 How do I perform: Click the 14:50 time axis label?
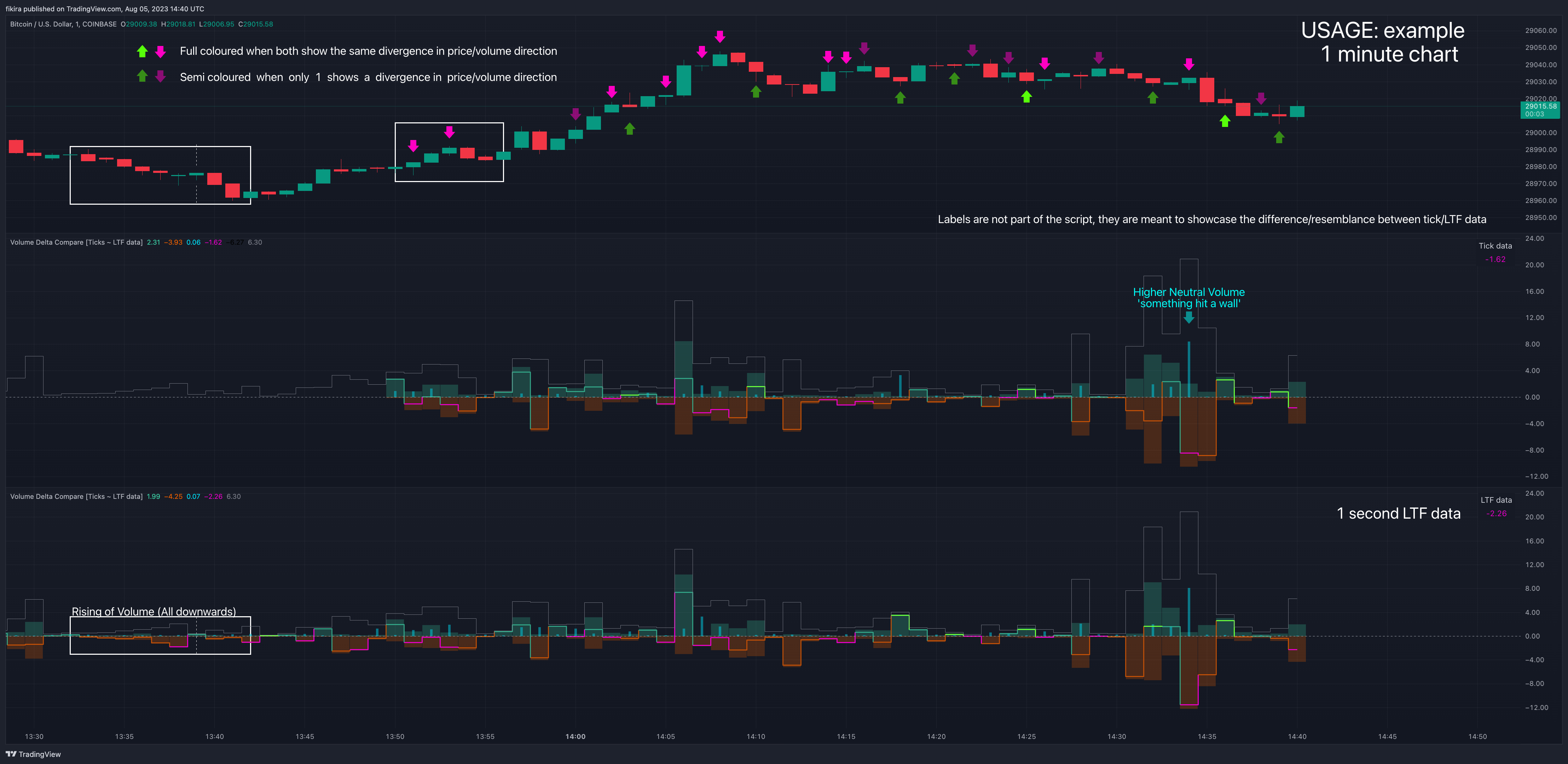(x=1477, y=737)
